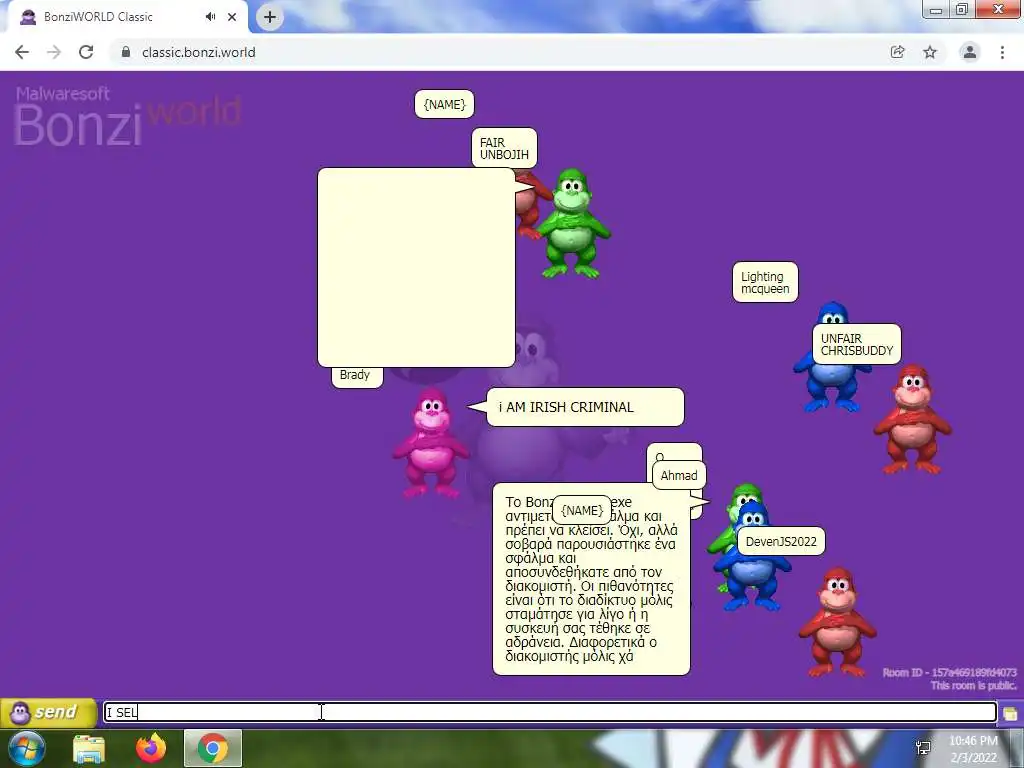The width and height of the screenshot is (1024, 768).
Task: Click the FAIR UNBOJIH name tag
Action: click(x=504, y=148)
